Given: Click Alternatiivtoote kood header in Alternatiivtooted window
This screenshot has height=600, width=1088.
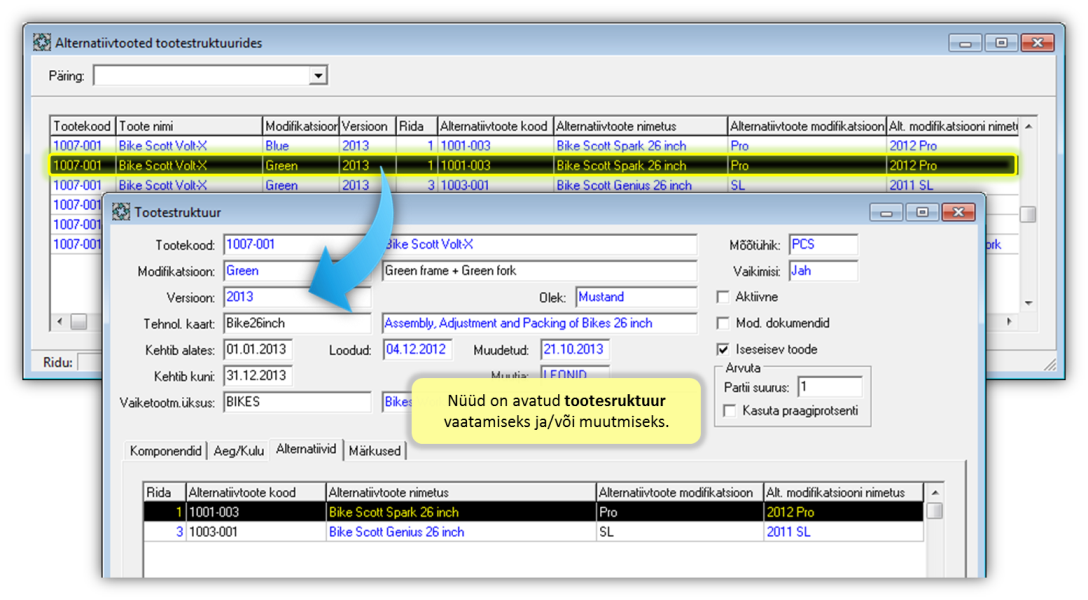Looking at the screenshot, I should [495, 126].
